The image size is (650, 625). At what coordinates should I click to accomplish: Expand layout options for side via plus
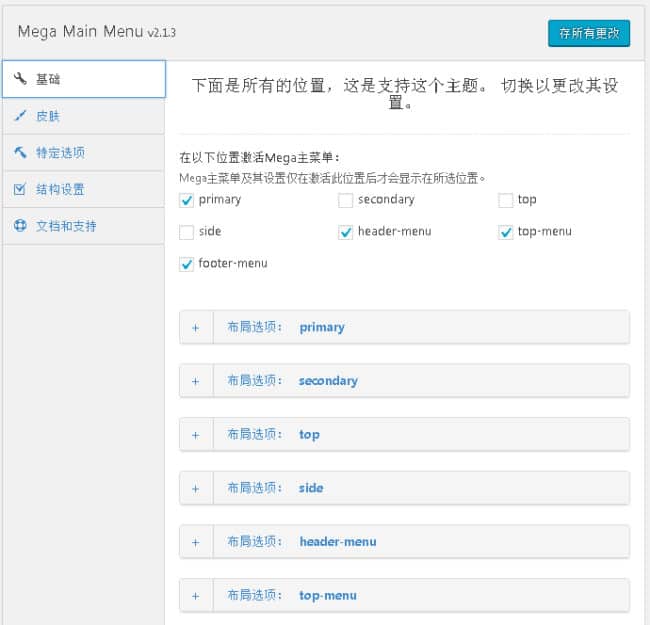196,489
